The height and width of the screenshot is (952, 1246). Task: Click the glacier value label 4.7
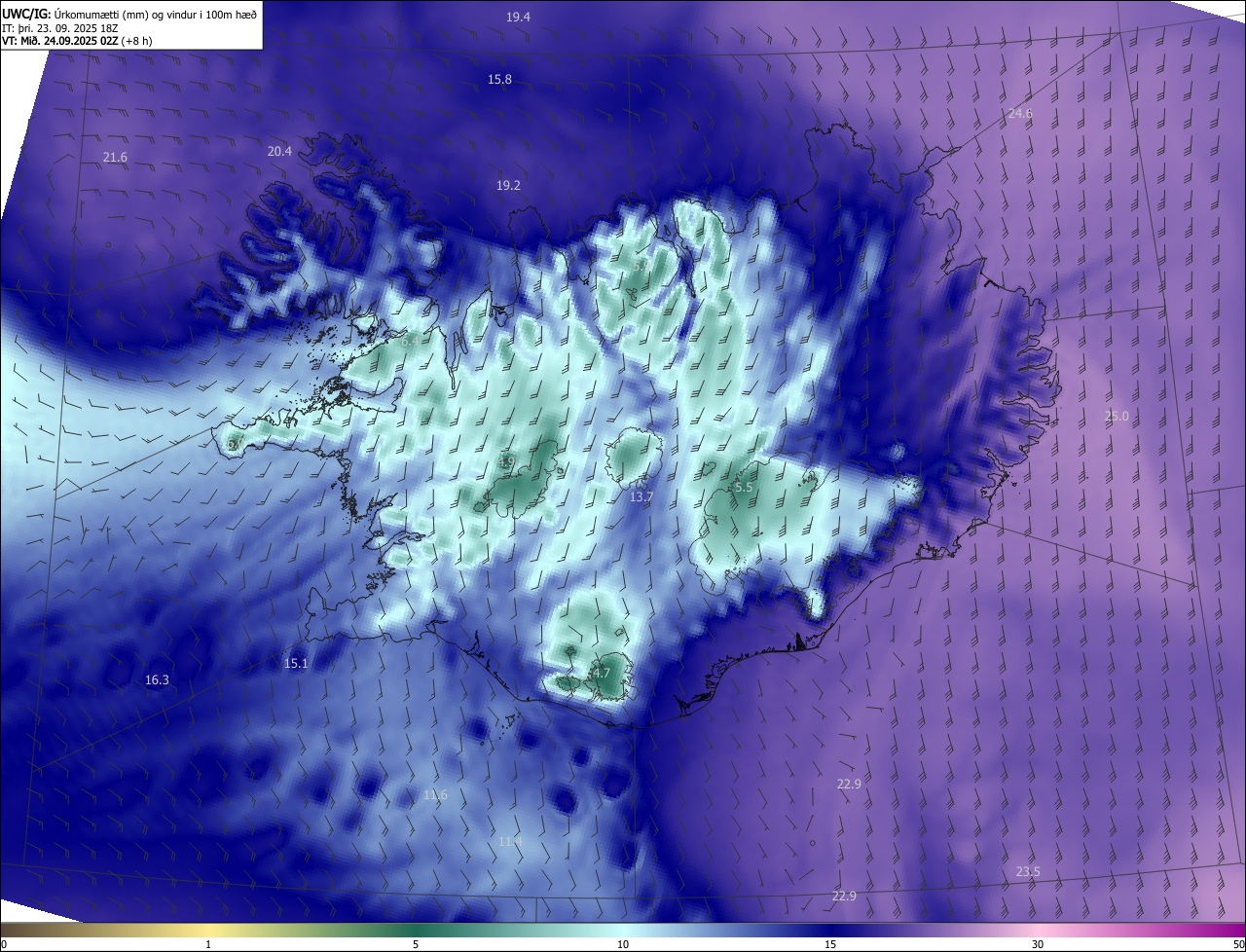point(601,673)
